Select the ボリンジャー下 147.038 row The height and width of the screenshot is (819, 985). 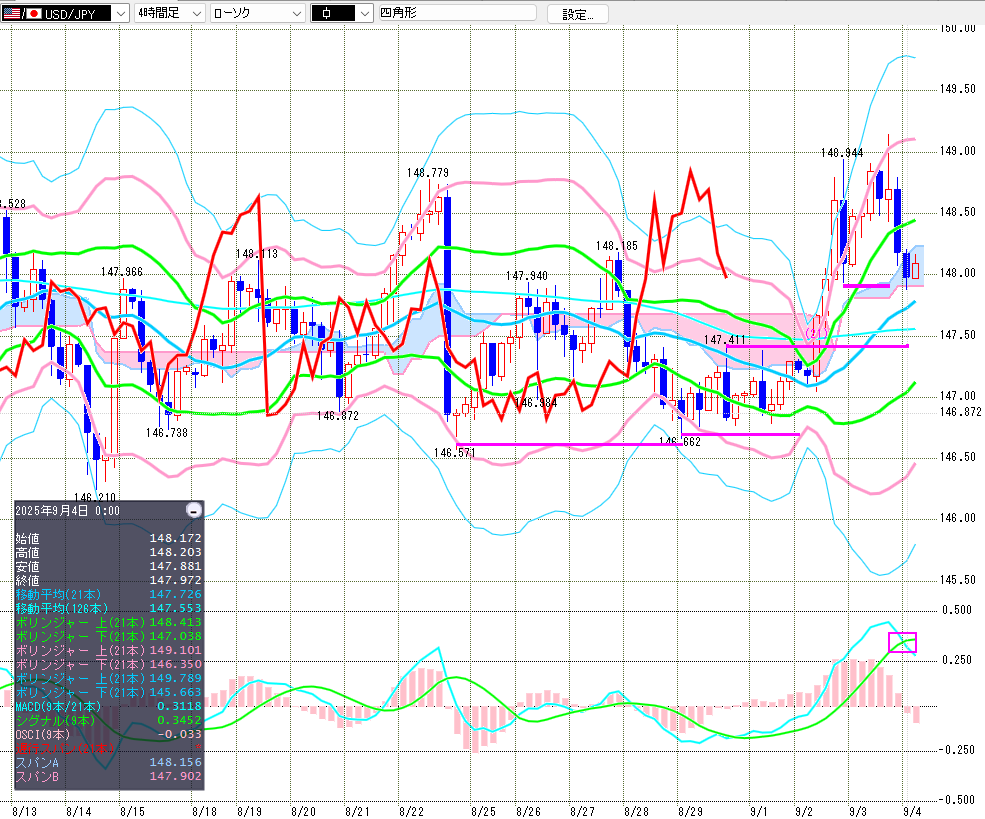click(109, 636)
